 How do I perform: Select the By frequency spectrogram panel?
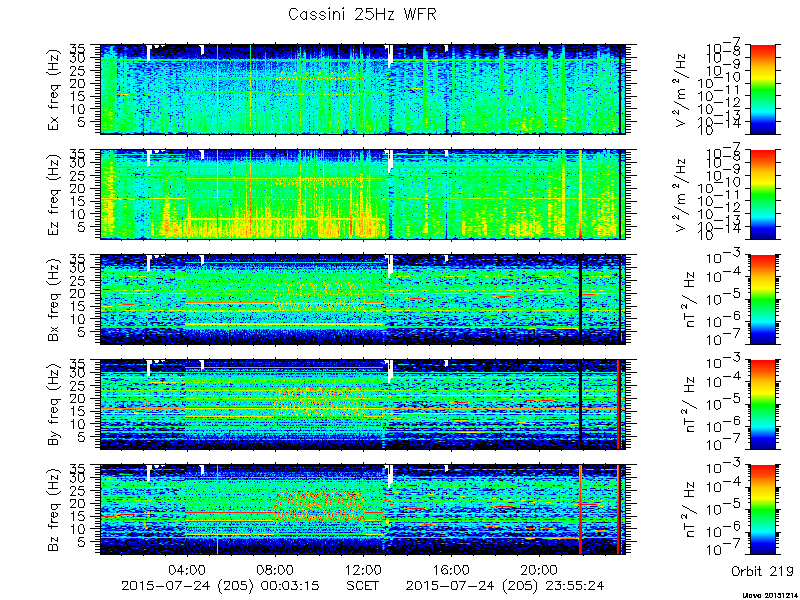[x=363, y=405]
